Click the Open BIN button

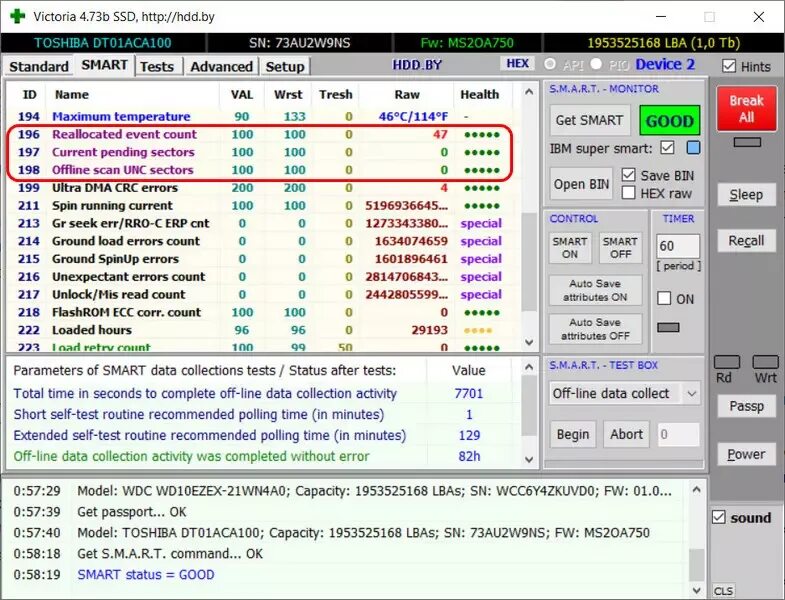[581, 184]
